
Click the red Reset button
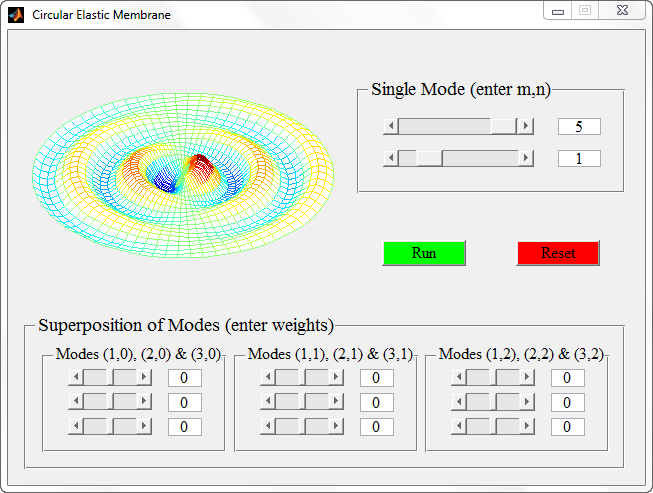(x=558, y=253)
